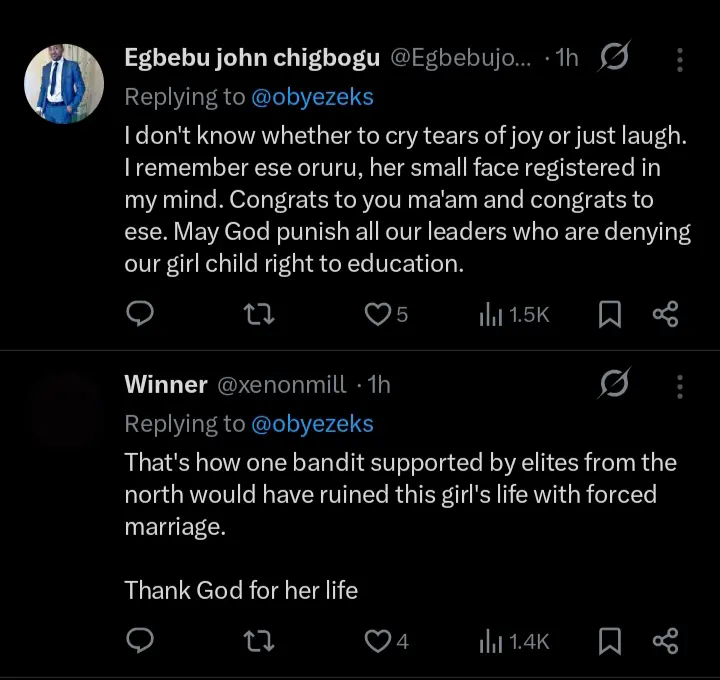Share Winner's tweet
720x680 pixels.
tap(666, 641)
